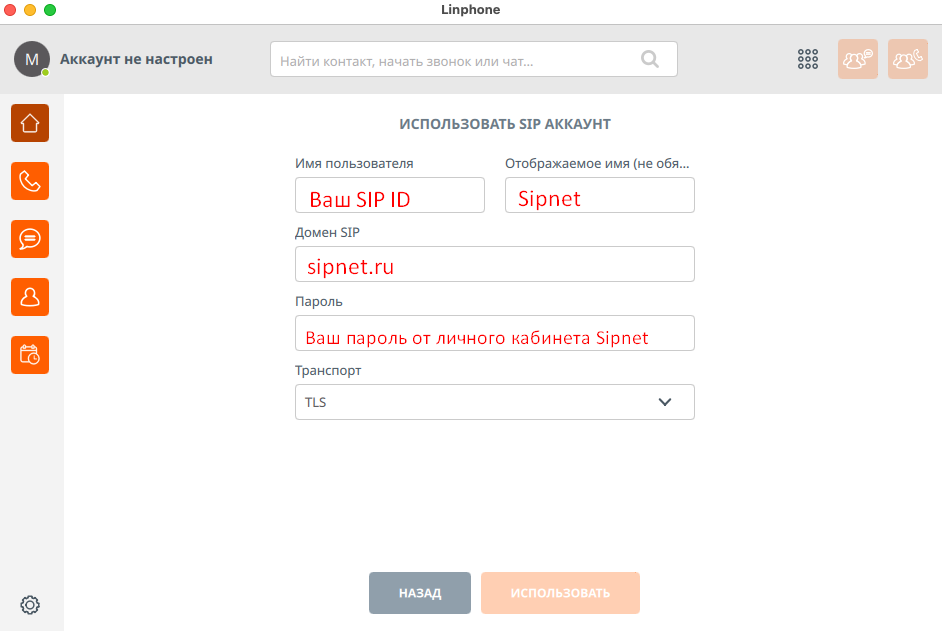The width and height of the screenshot is (942, 631).
Task: Click the account avatar with letter M
Action: point(31,59)
